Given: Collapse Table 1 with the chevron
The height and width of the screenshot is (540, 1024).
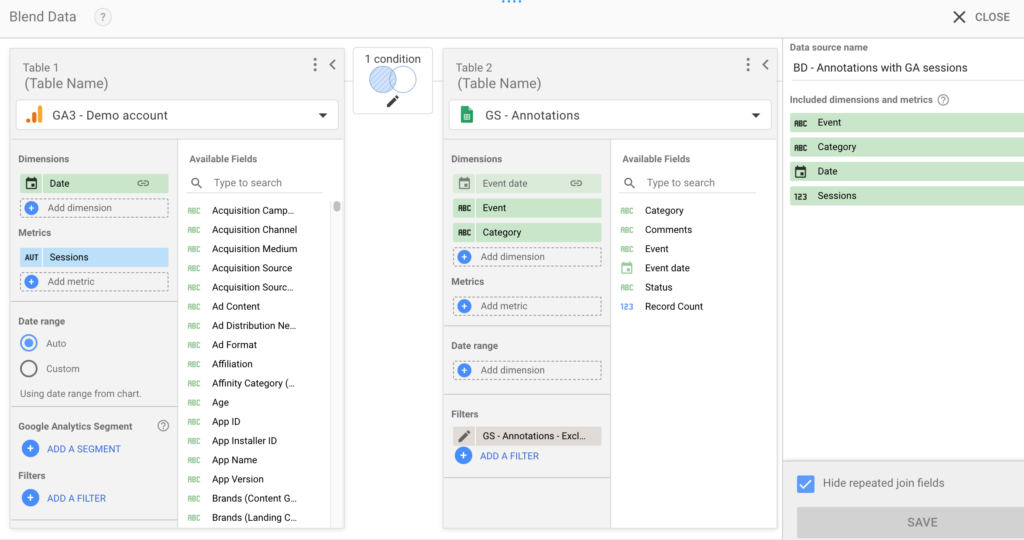Looking at the screenshot, I should click(x=332, y=65).
